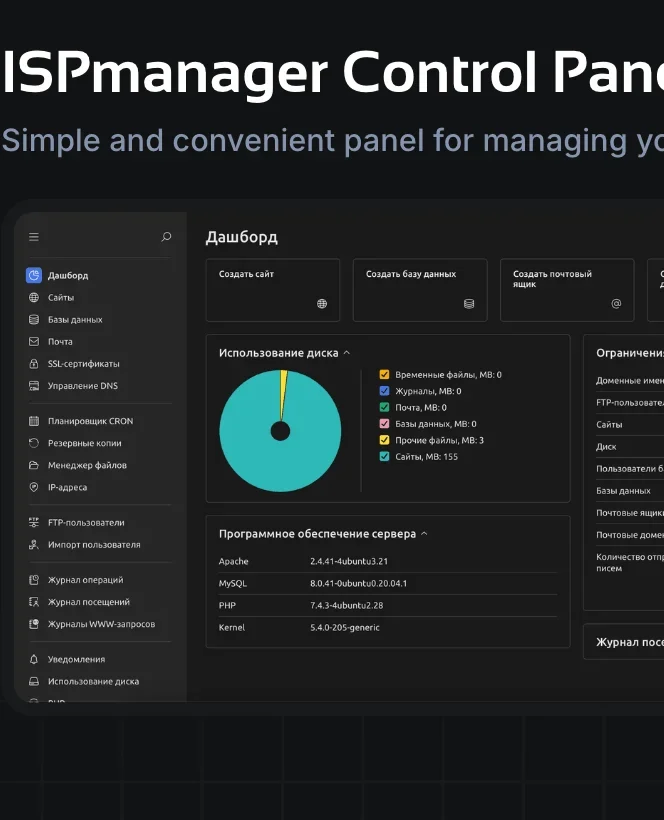Screen dimensions: 664x820
Task: Open Журнал посещений sidebar link
Action: tap(89, 602)
